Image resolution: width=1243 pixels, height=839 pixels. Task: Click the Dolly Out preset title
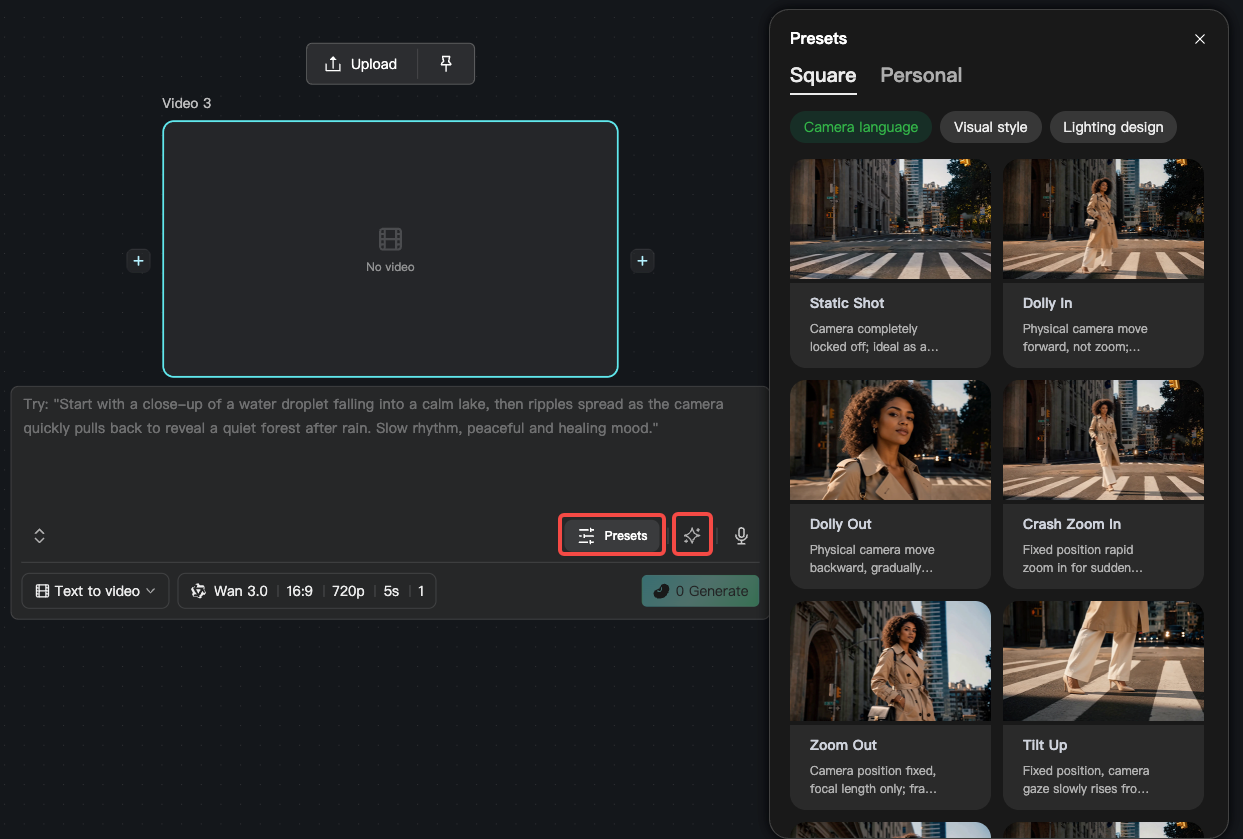tap(841, 524)
